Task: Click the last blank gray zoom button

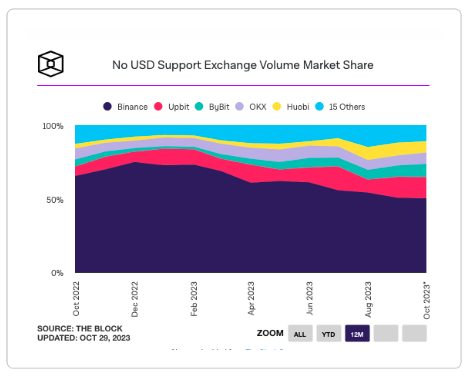Action: pos(414,334)
